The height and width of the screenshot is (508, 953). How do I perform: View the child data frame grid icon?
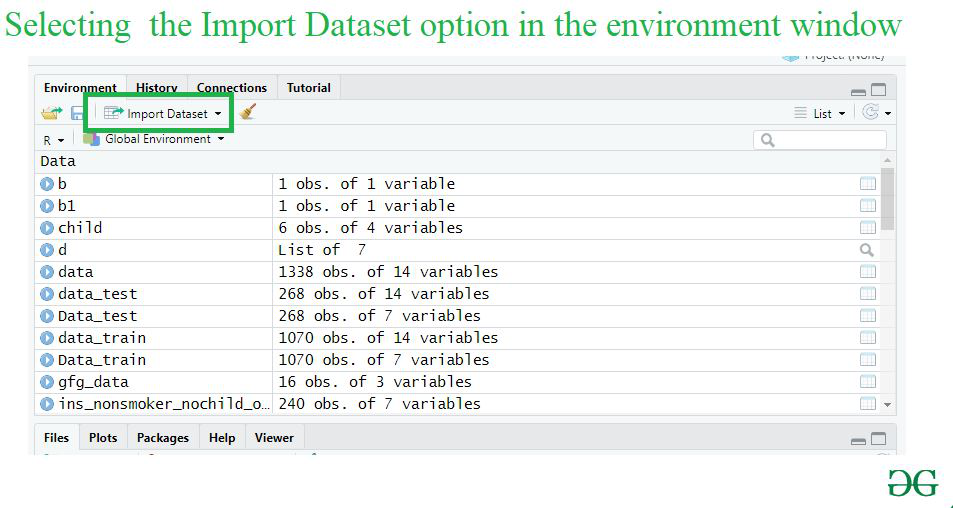click(x=867, y=228)
